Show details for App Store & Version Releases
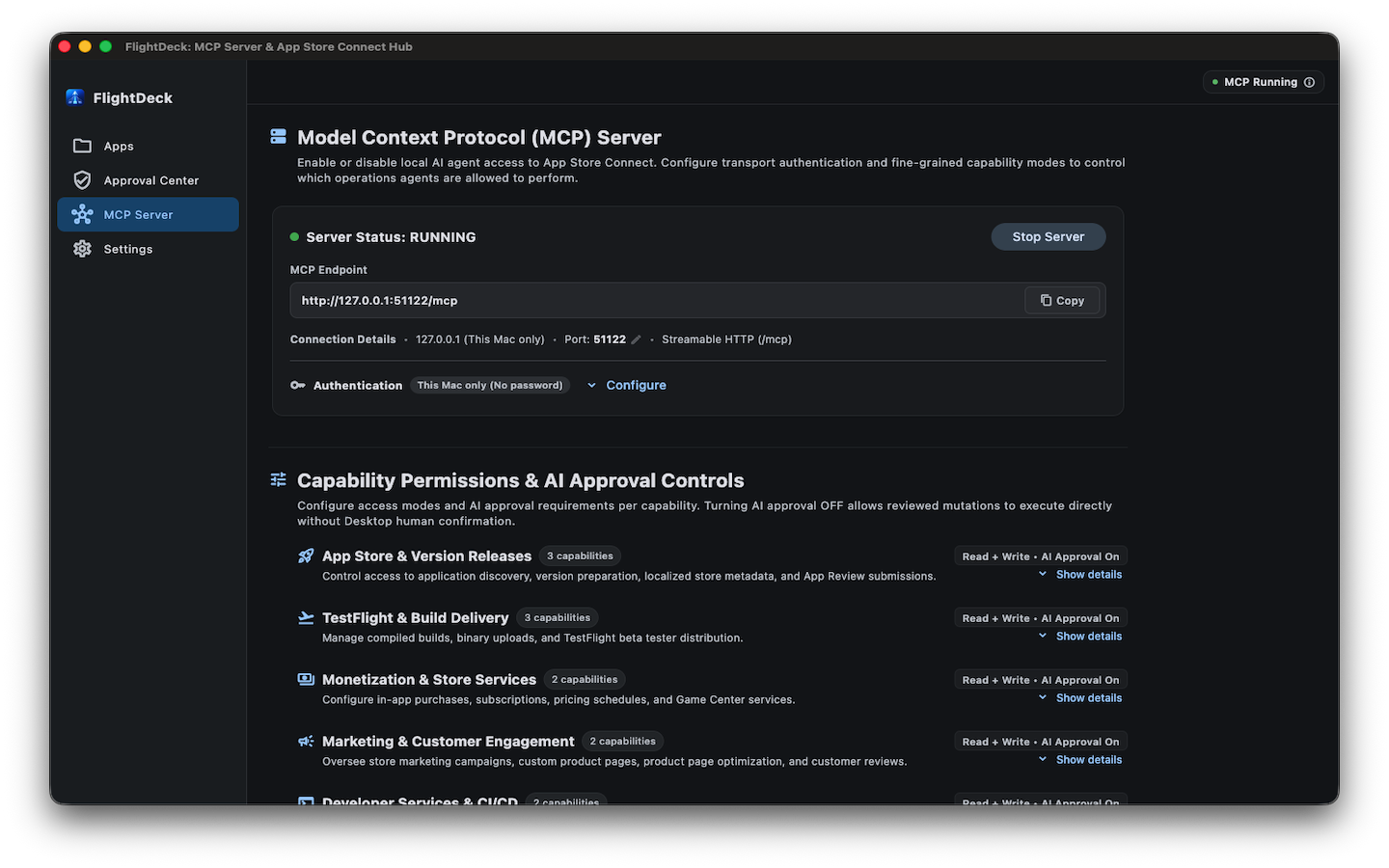Viewport: 1389px width, 868px height. coord(1080,575)
